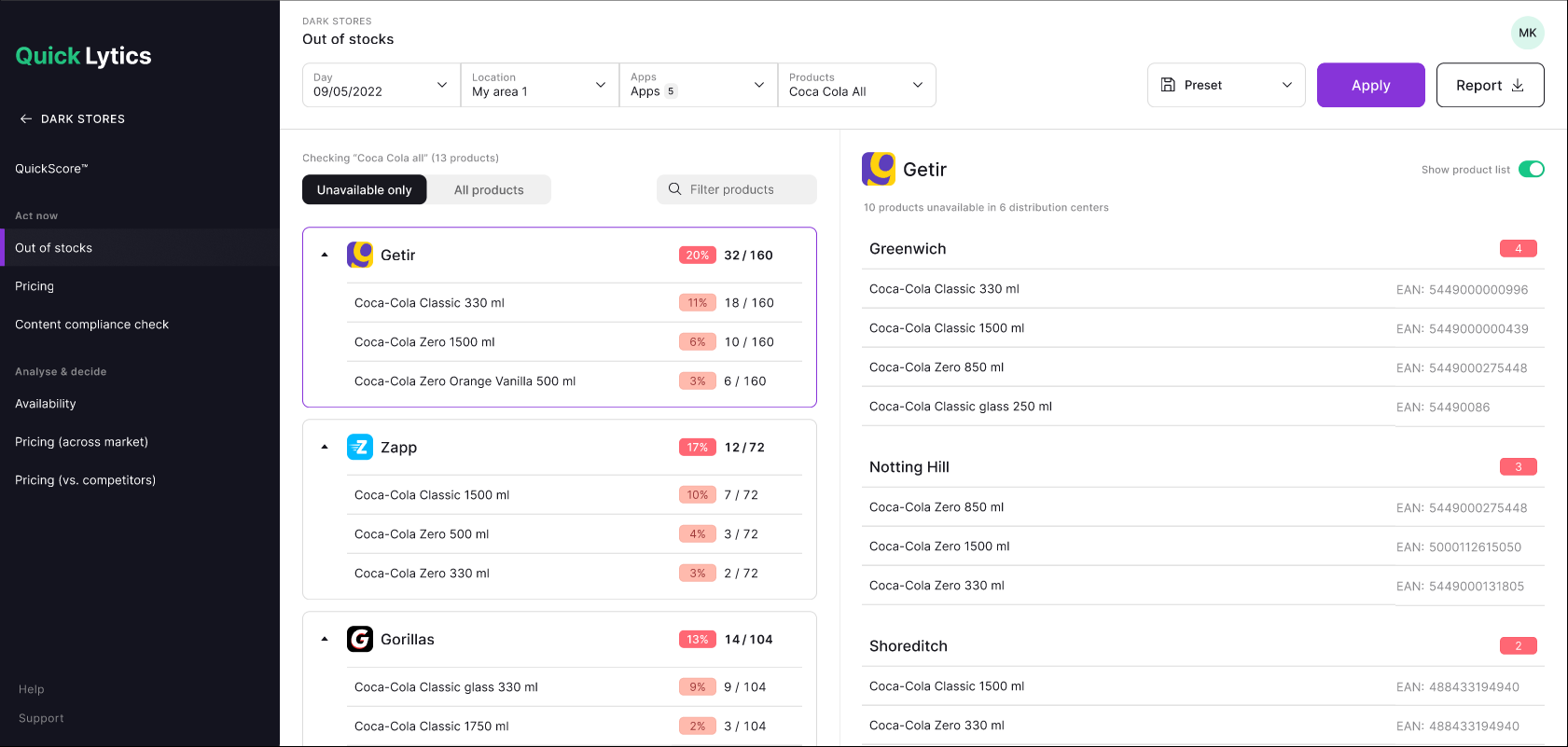Open Pricing (across market)
Screen dimensions: 1568x747
pos(81,442)
